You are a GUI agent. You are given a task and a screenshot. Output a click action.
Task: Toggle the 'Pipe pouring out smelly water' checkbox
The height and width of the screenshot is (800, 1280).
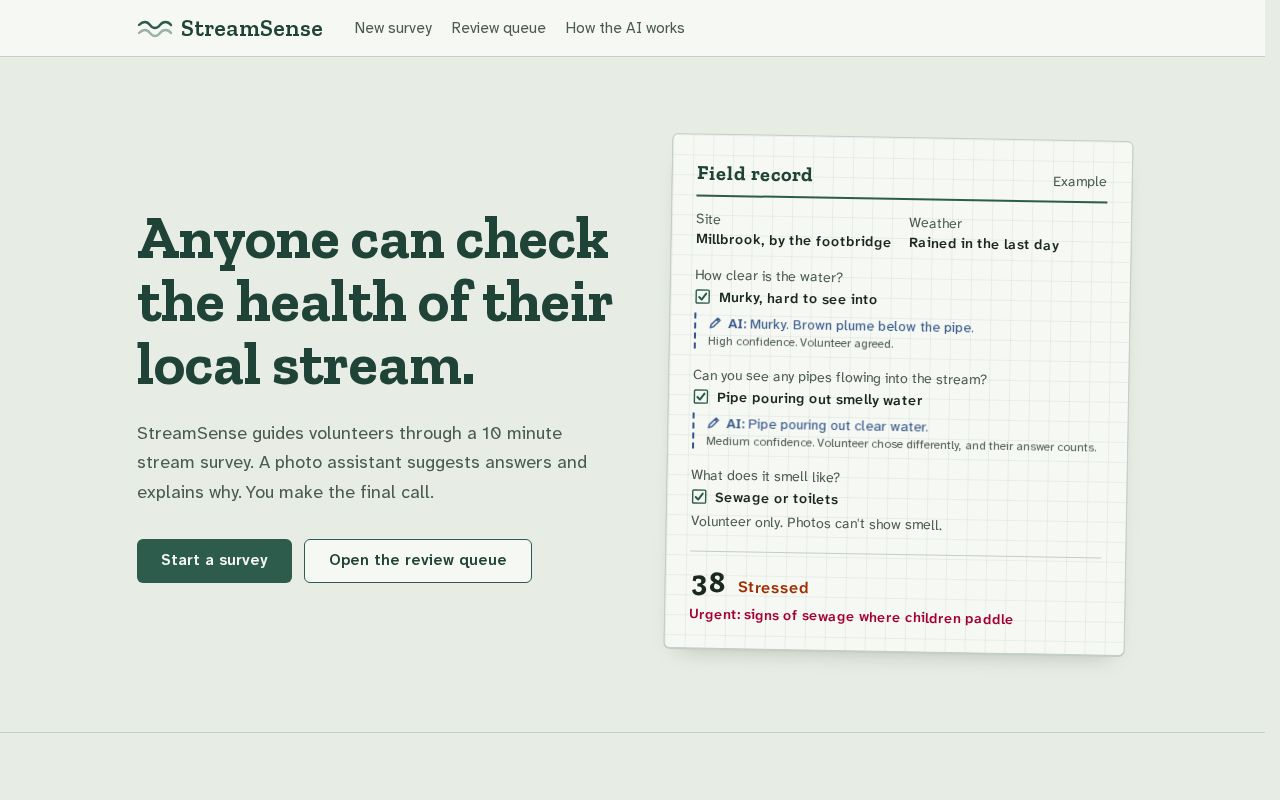pyautogui.click(x=701, y=397)
